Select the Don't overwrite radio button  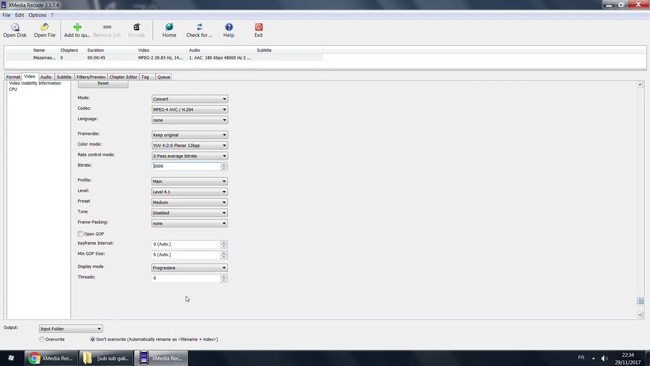[92, 339]
